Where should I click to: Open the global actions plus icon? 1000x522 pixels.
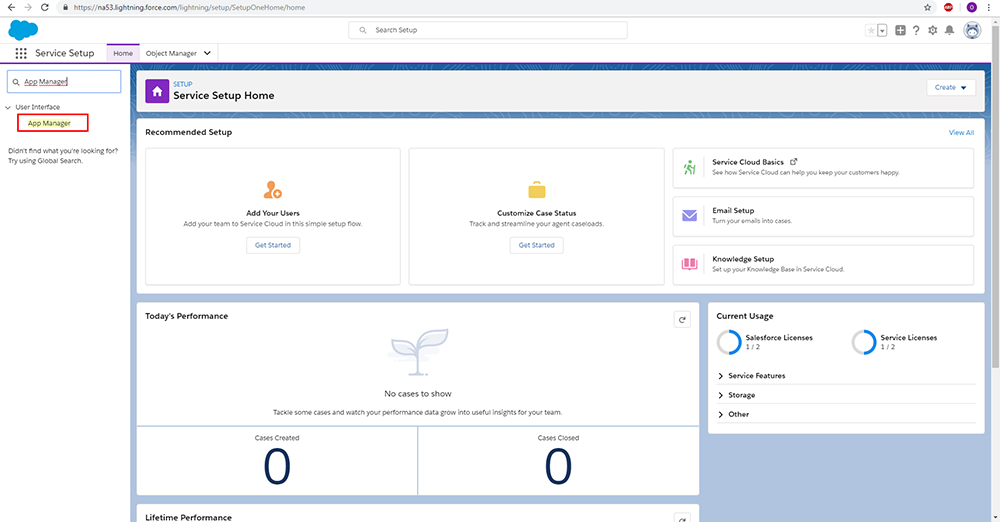[x=900, y=30]
